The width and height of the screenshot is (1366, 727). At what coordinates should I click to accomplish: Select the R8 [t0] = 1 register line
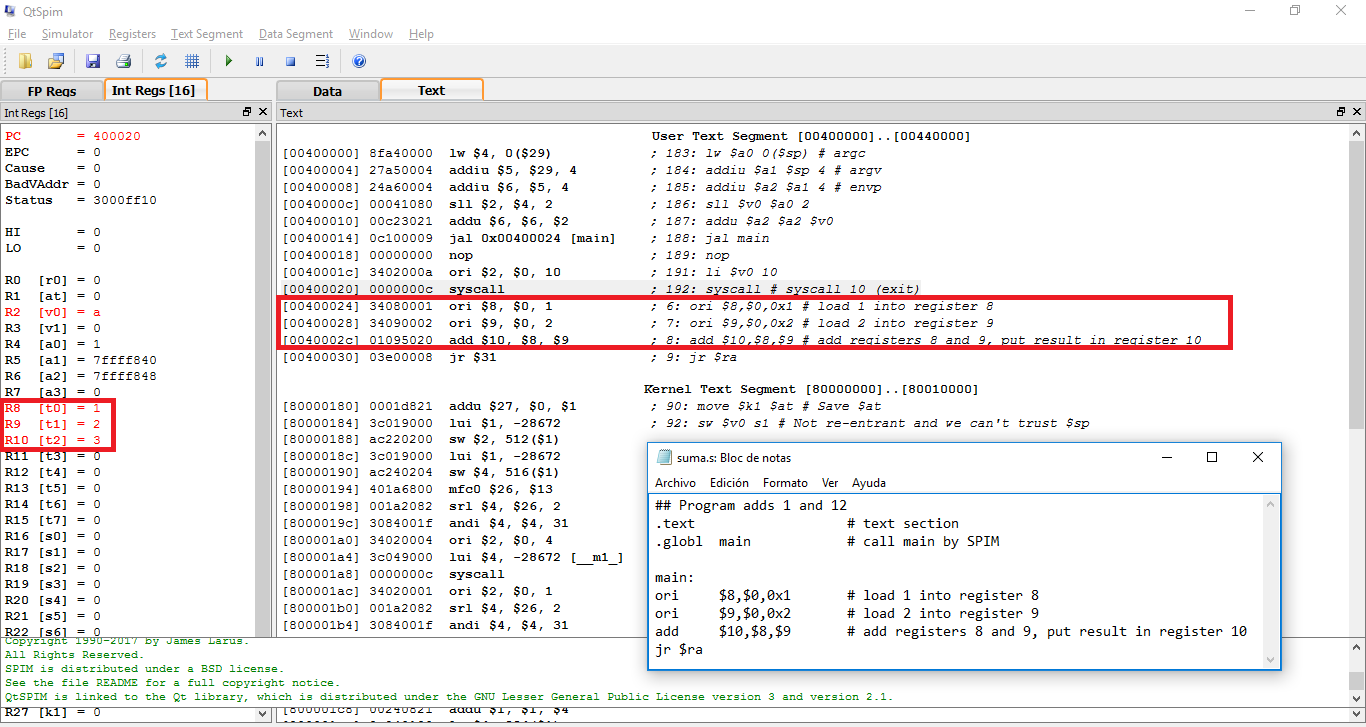53,408
